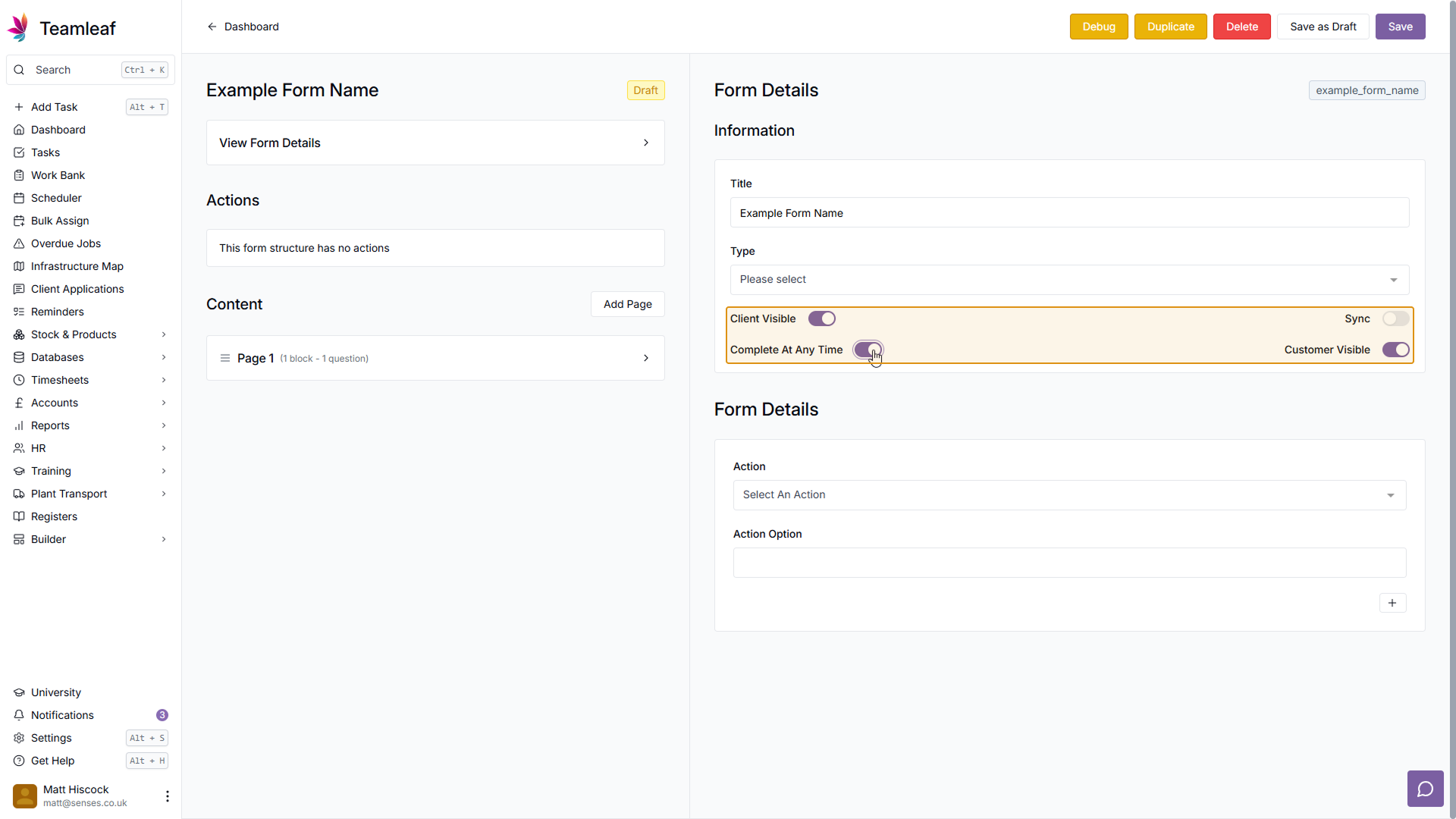Open the Scheduler menu item
The image size is (1456, 819).
tap(56, 198)
